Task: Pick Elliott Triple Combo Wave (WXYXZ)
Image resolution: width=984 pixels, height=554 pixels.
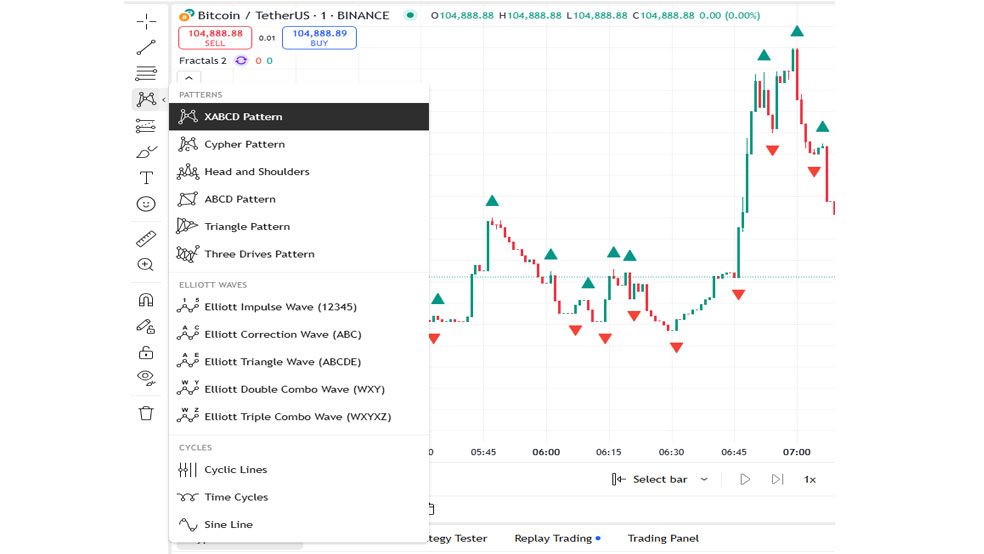Action: coord(299,417)
